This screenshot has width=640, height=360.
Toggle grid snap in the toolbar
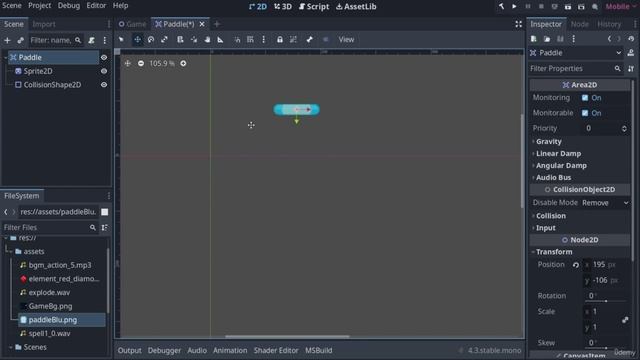coord(250,40)
